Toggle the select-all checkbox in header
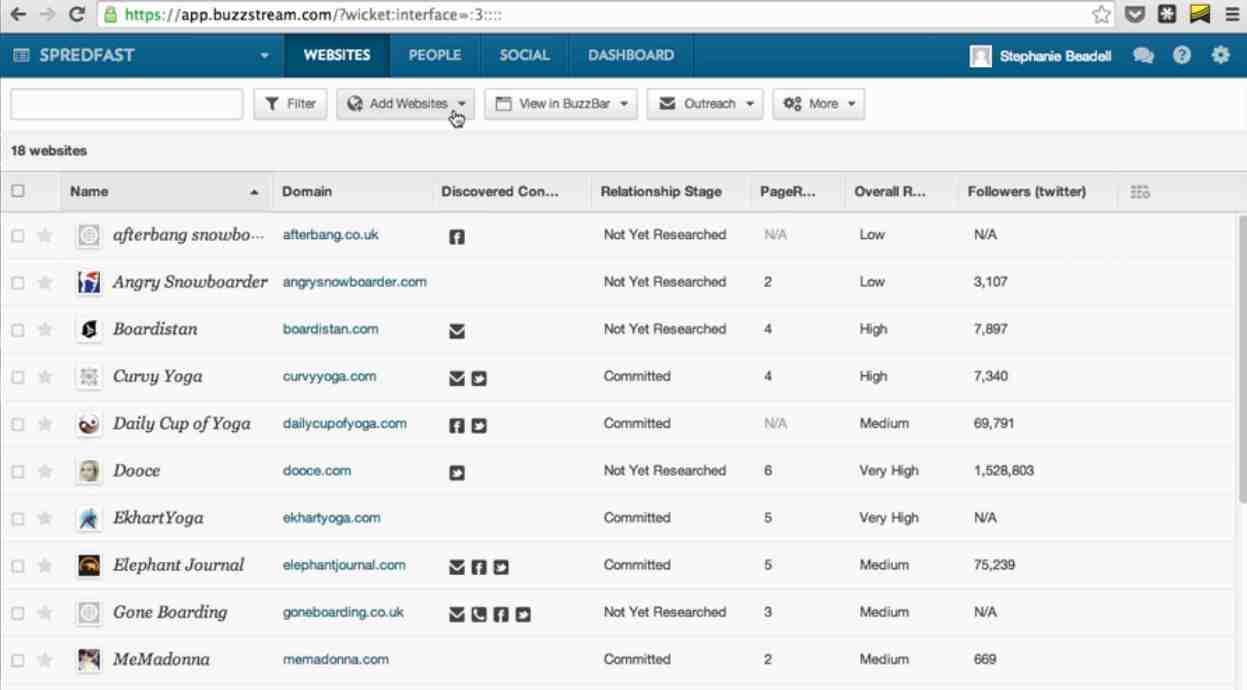 (x=18, y=191)
